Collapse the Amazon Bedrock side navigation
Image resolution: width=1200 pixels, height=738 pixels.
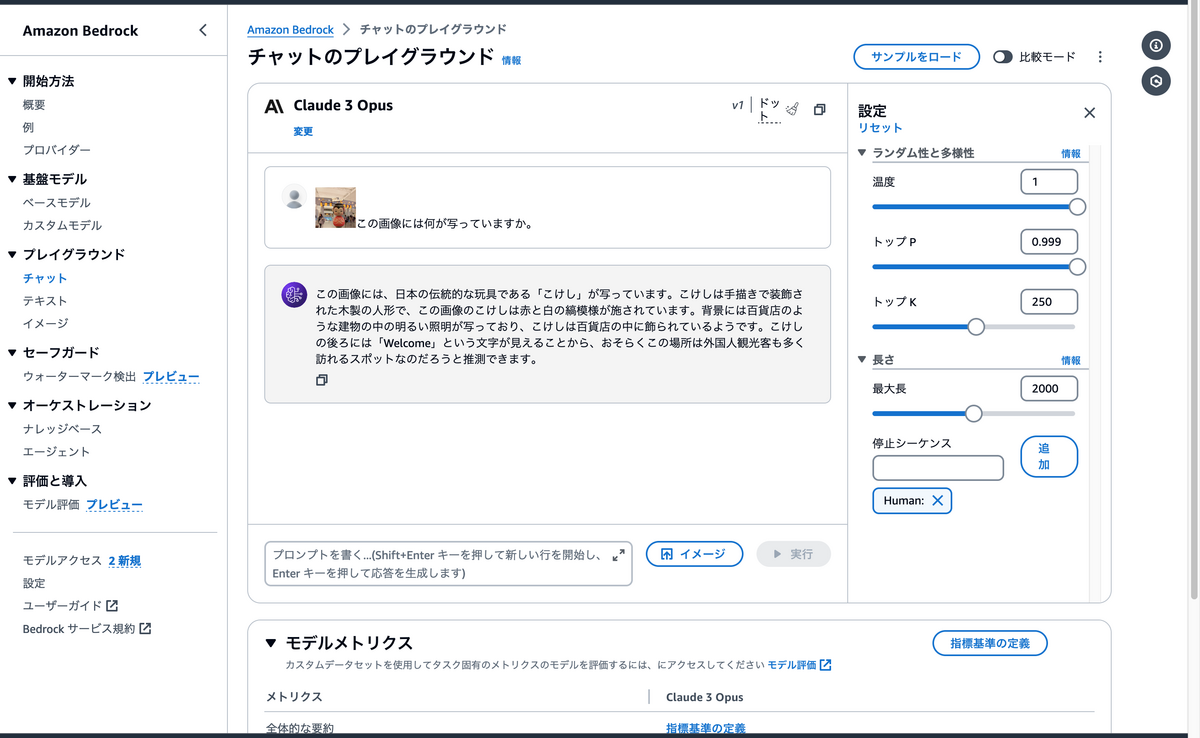[x=203, y=30]
